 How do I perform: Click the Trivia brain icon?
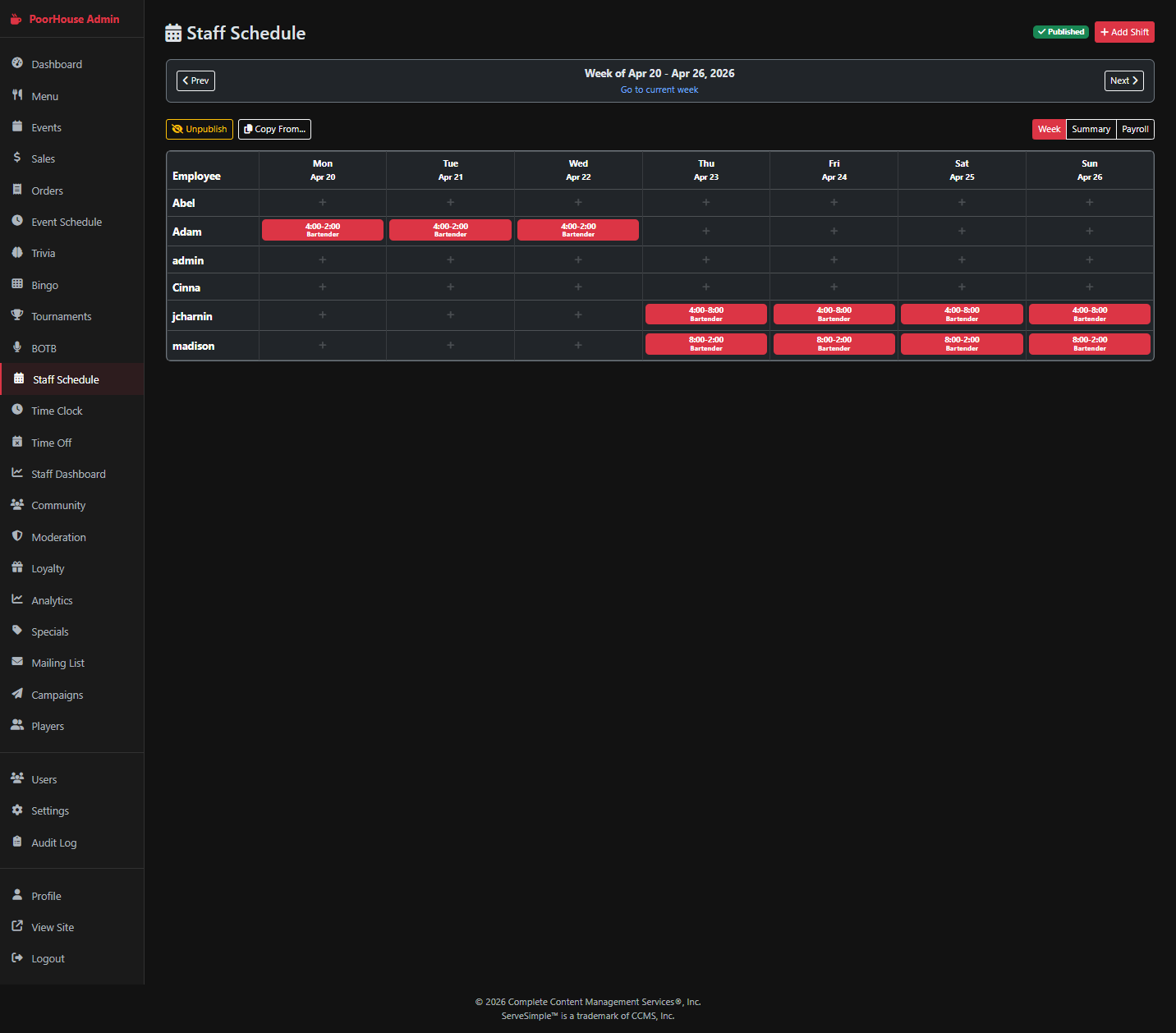17,252
